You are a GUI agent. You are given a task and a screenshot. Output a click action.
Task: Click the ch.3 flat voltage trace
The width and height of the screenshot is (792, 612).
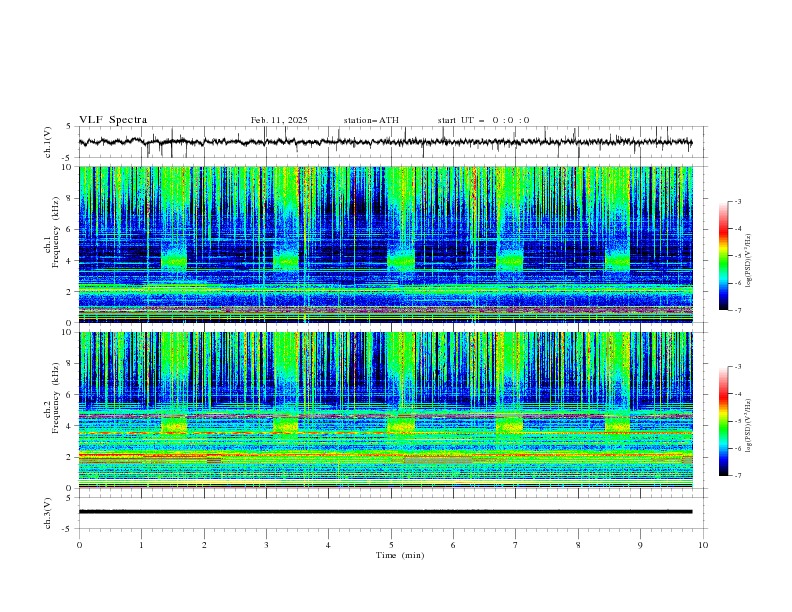pos(385,512)
